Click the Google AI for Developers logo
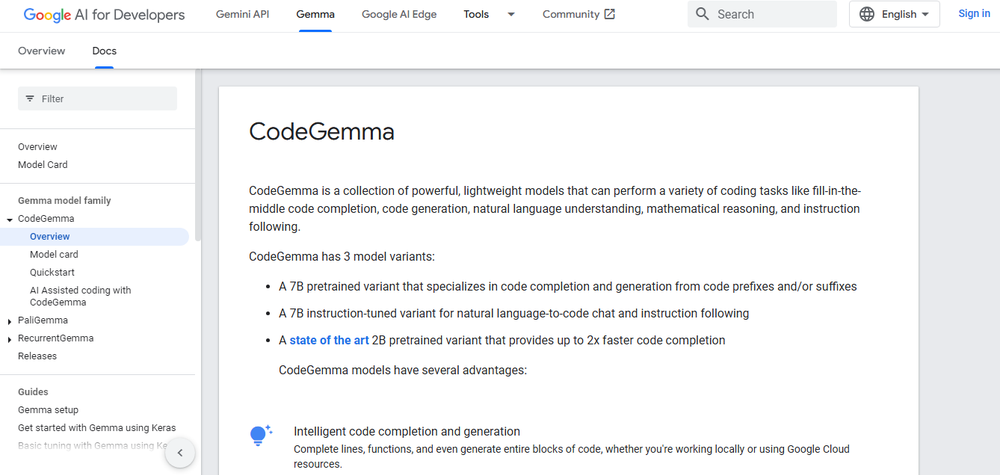This screenshot has width=1000, height=475. [x=104, y=15]
